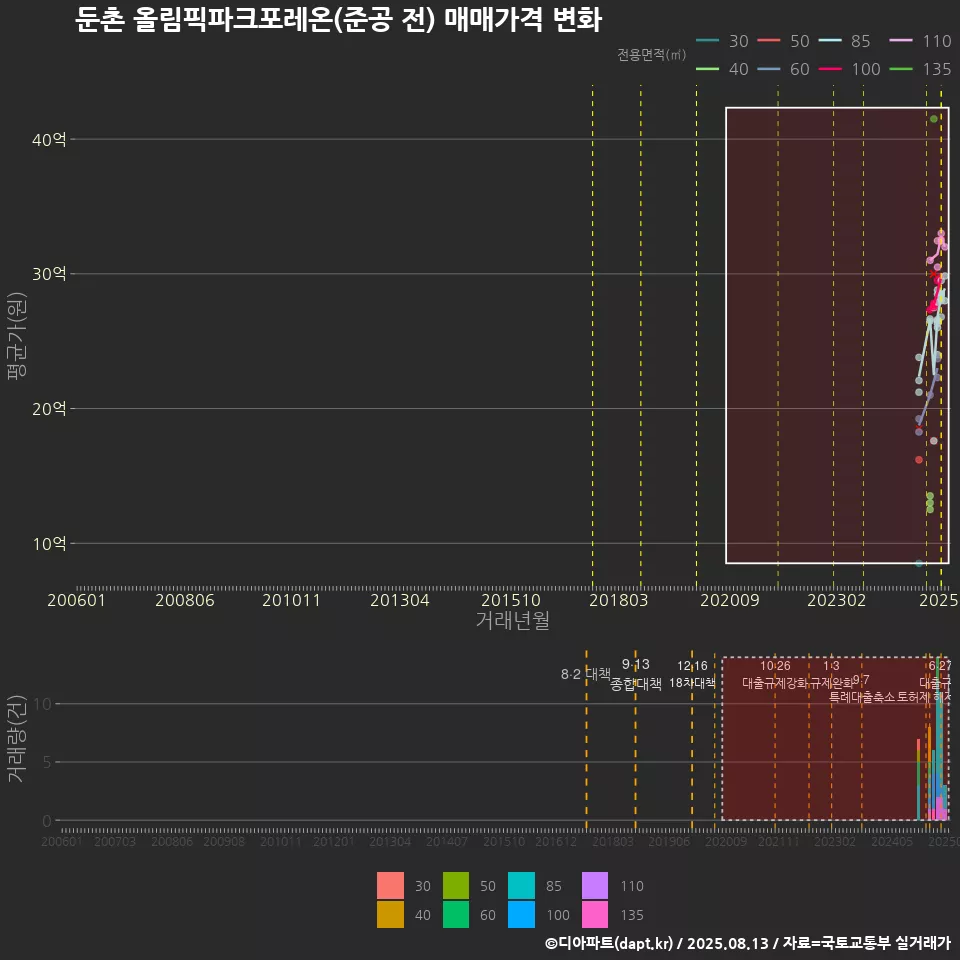
Task: Click the '1·3 규제완화' policy annotation
Action: pos(831,674)
